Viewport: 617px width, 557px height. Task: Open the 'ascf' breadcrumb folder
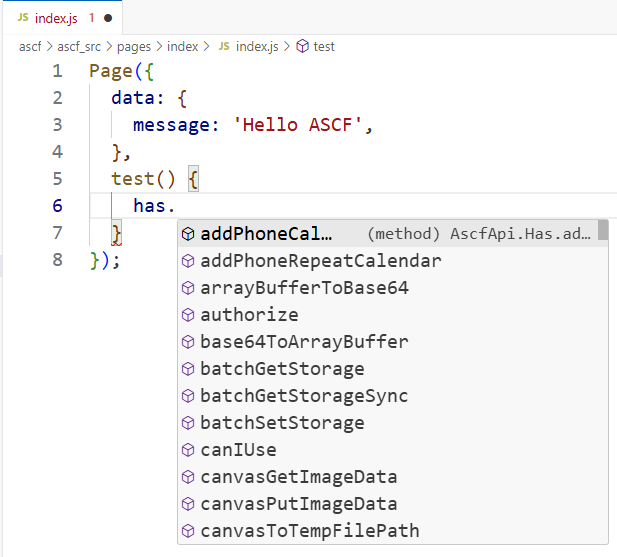click(x=30, y=47)
